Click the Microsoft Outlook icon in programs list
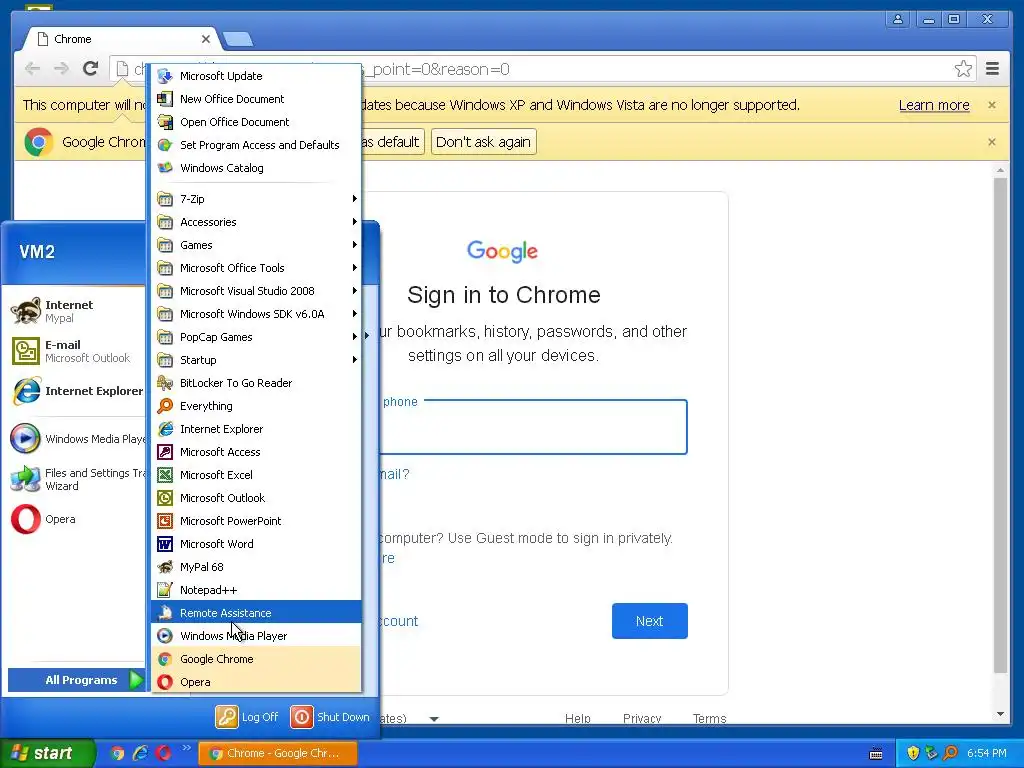The height and width of the screenshot is (768, 1024). point(165,498)
